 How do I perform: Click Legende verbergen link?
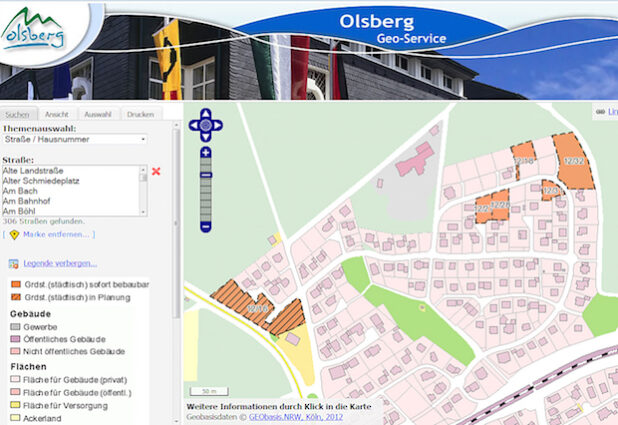coord(60,263)
